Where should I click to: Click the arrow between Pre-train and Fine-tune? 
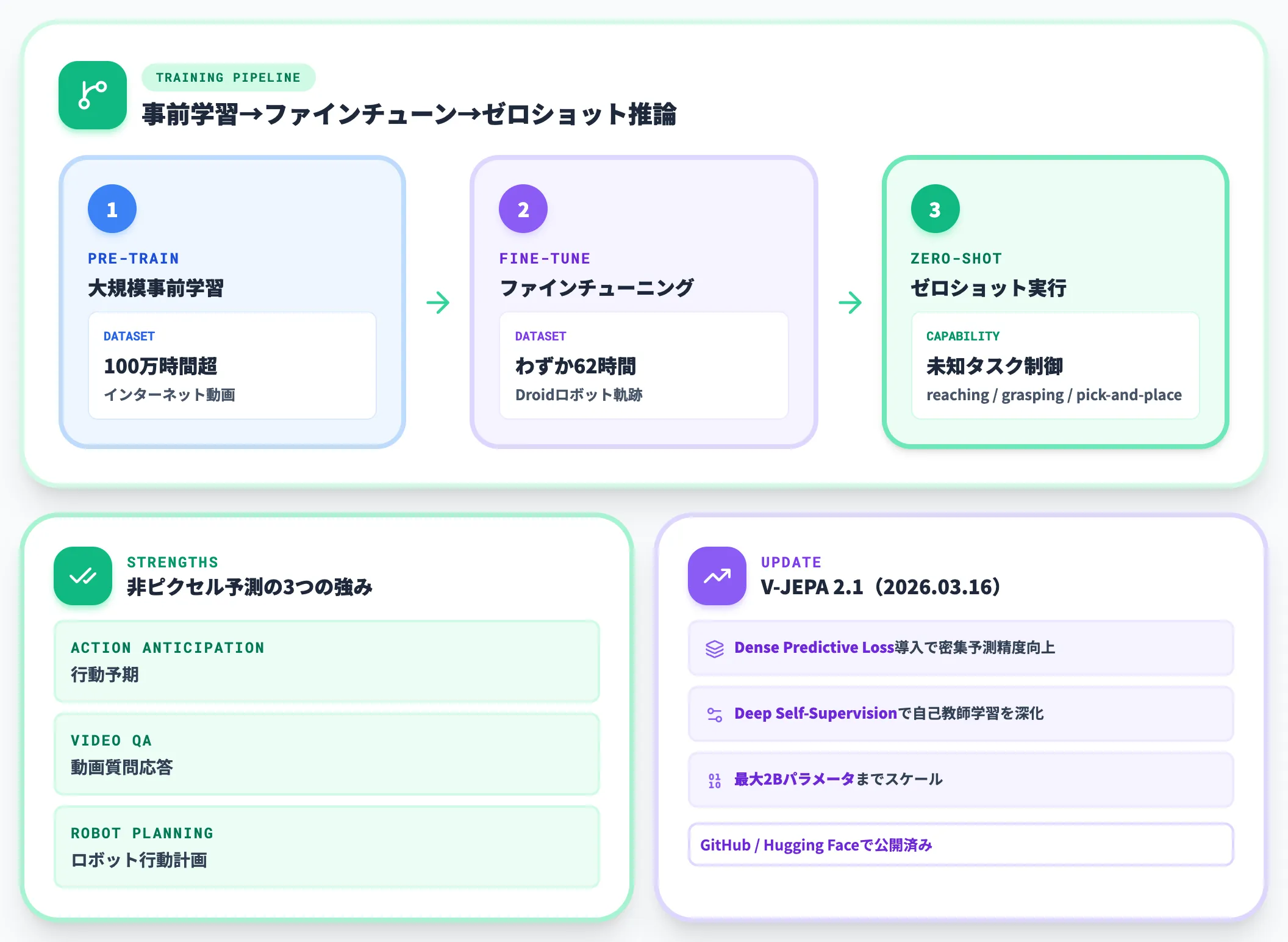pos(438,302)
